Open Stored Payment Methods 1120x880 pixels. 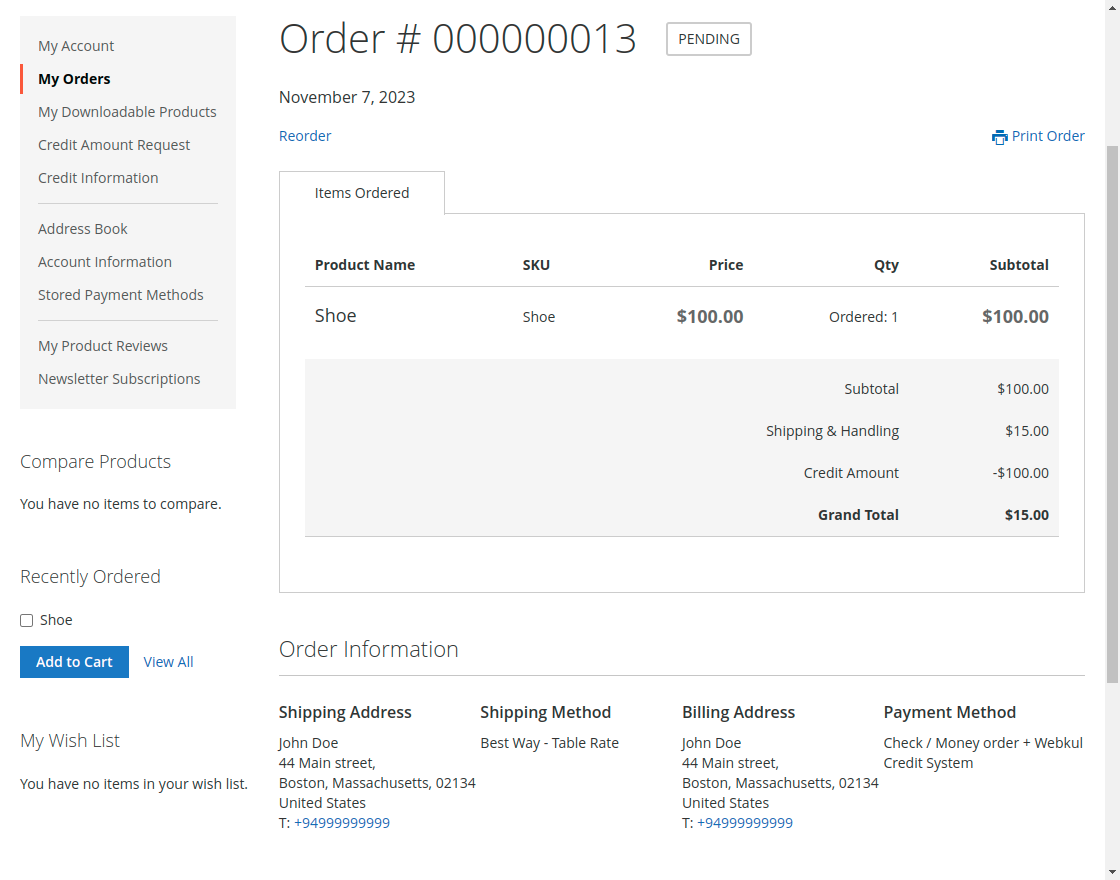[120, 294]
